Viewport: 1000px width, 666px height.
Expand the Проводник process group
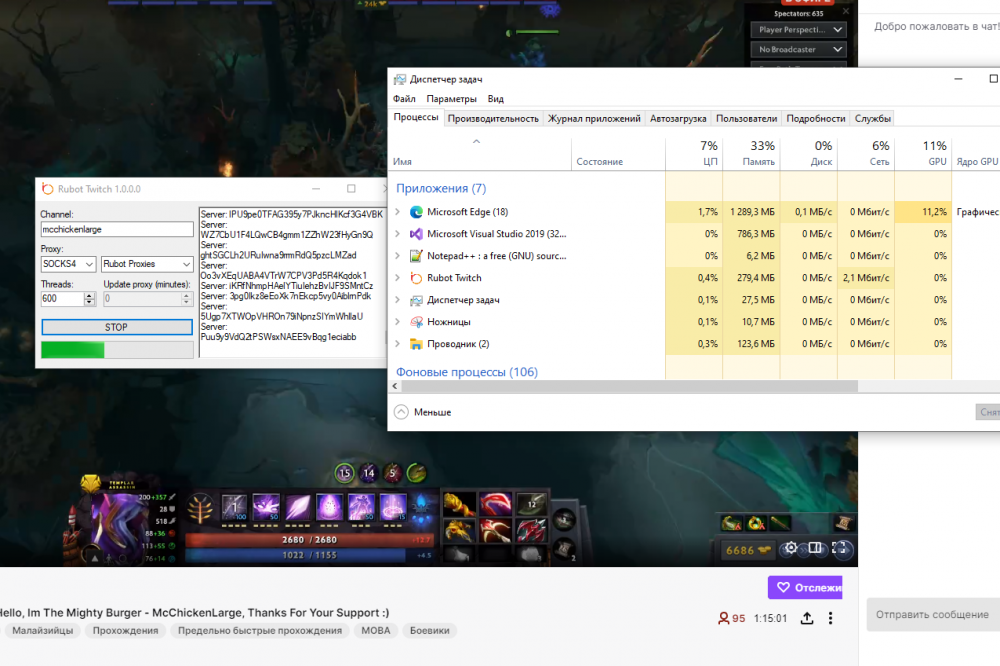tap(398, 344)
